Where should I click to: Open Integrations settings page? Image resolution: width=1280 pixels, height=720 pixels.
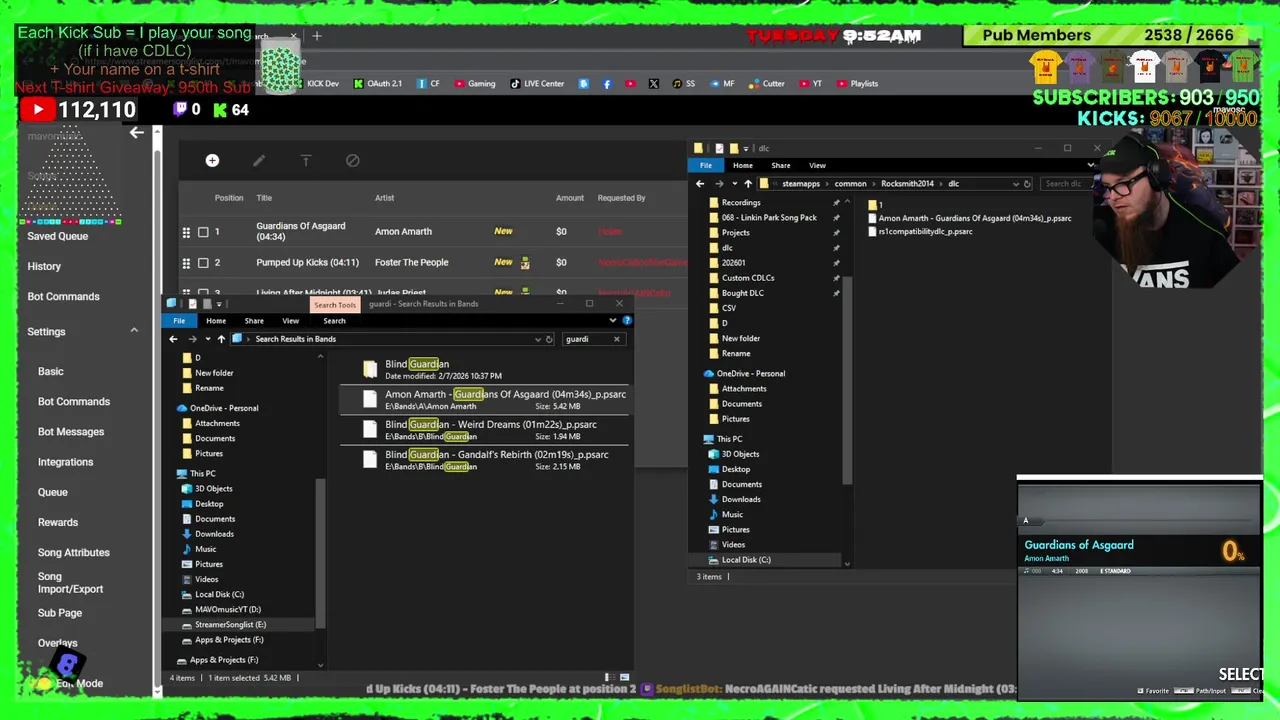click(65, 462)
